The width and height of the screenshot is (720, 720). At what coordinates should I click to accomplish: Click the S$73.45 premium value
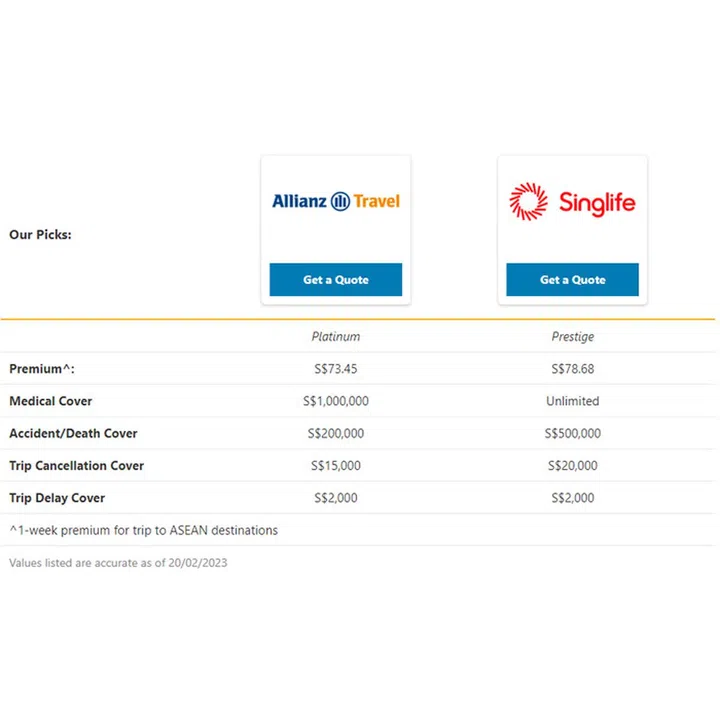click(336, 369)
